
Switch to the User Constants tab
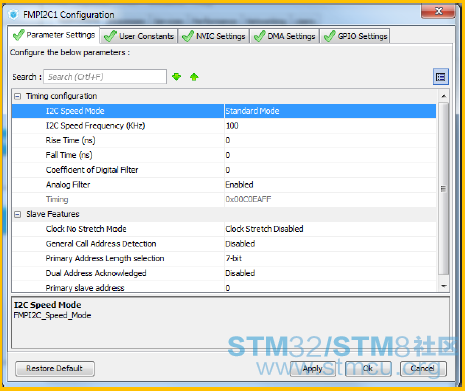click(x=139, y=36)
